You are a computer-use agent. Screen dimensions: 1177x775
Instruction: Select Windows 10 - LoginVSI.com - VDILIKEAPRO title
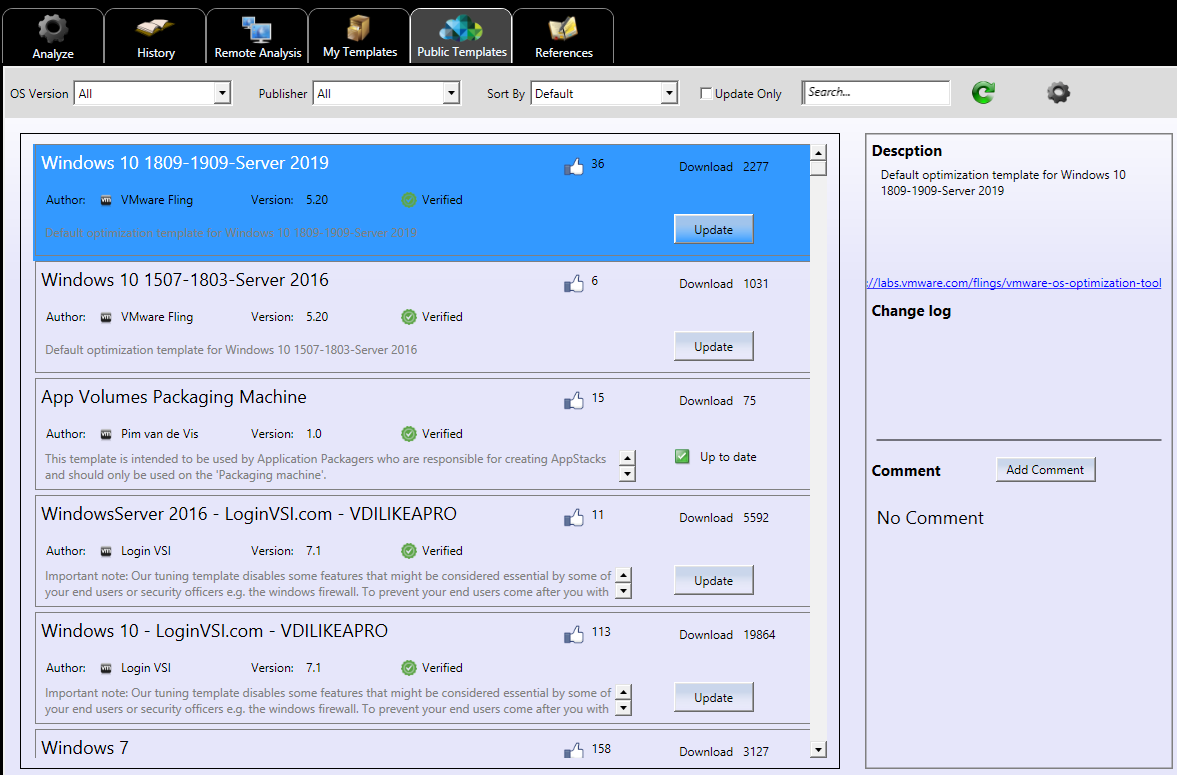click(214, 632)
